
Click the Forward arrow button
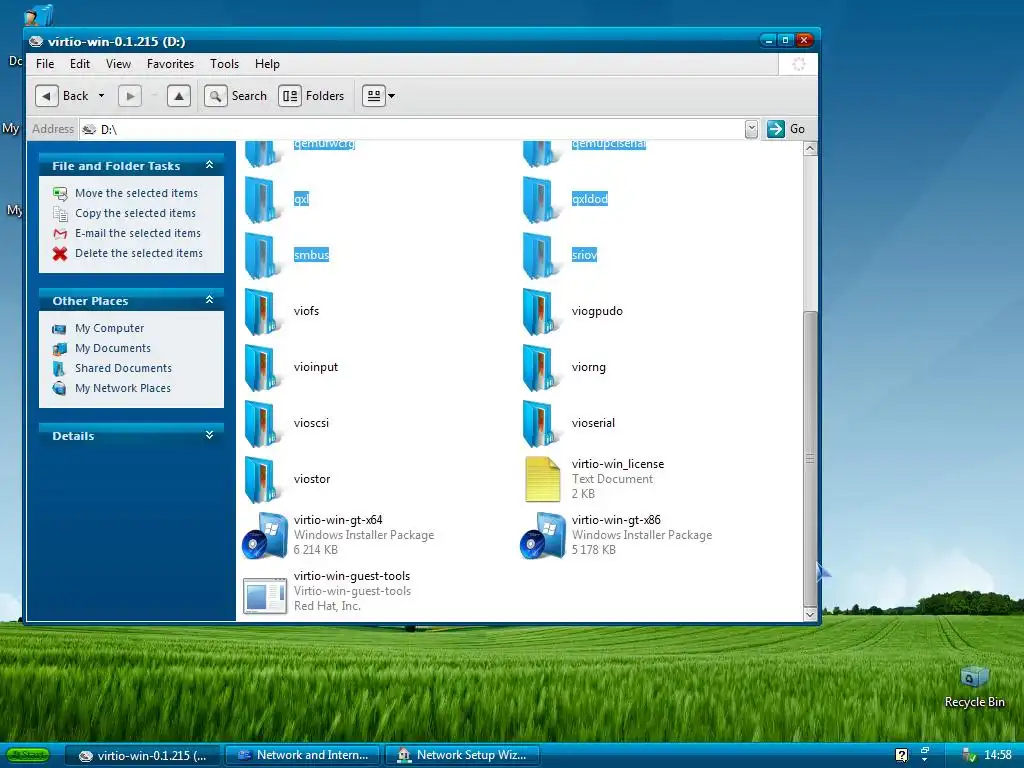tap(129, 96)
